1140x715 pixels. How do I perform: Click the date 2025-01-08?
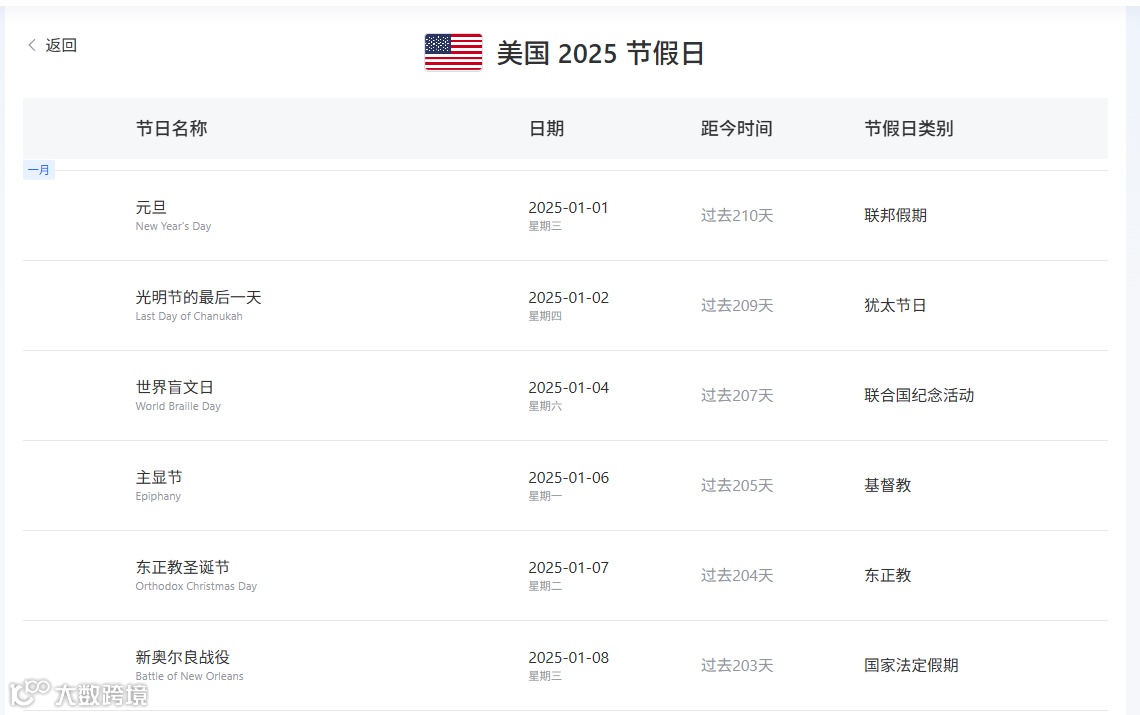tap(569, 658)
